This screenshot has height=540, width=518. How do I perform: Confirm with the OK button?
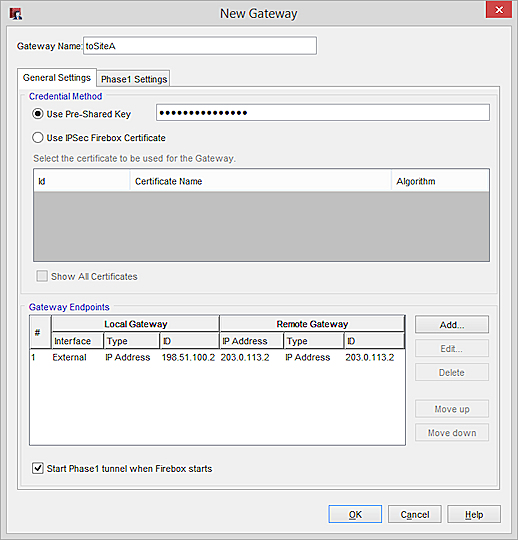(x=355, y=514)
